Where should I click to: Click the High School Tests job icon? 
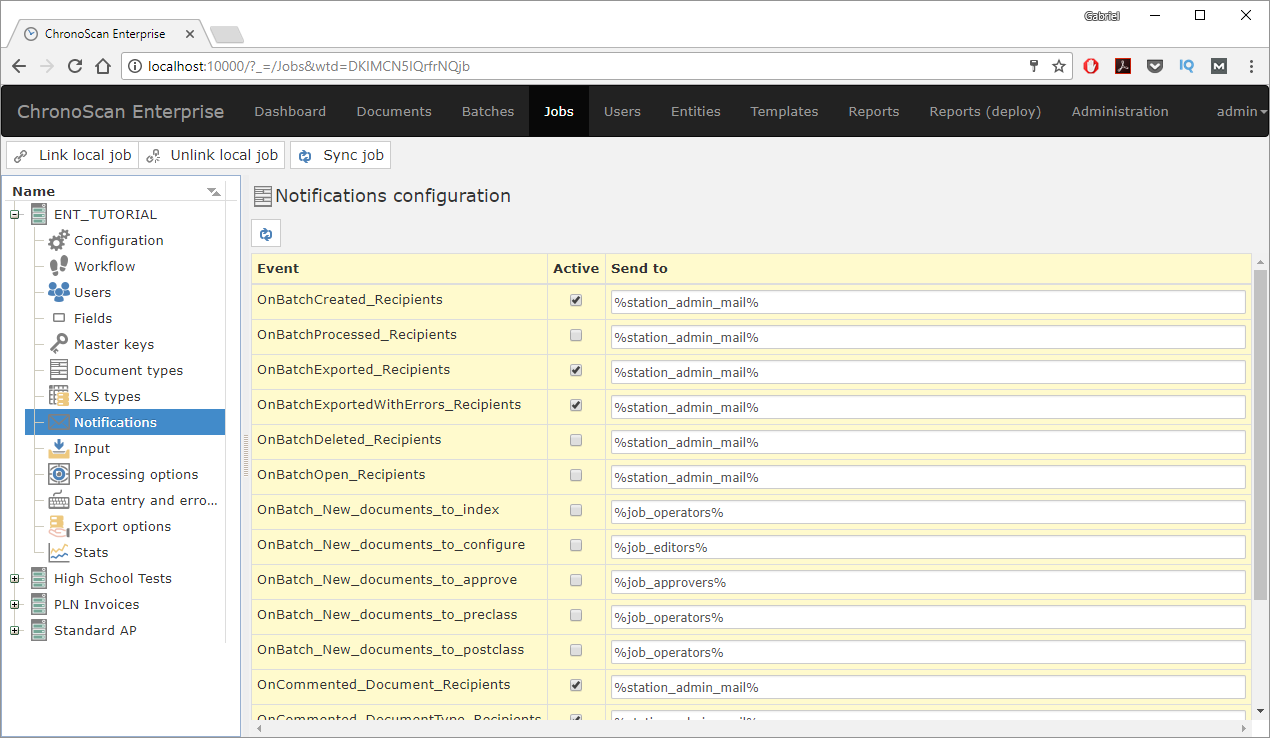39,578
